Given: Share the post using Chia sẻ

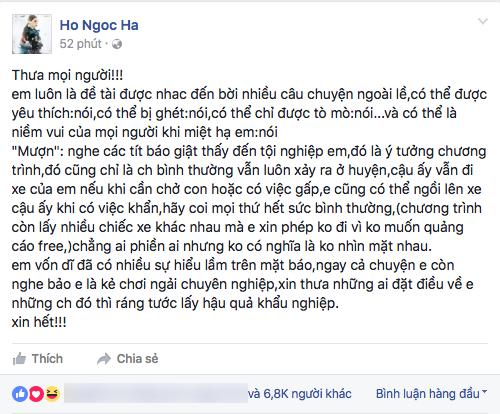Looking at the screenshot, I should click(x=137, y=359).
